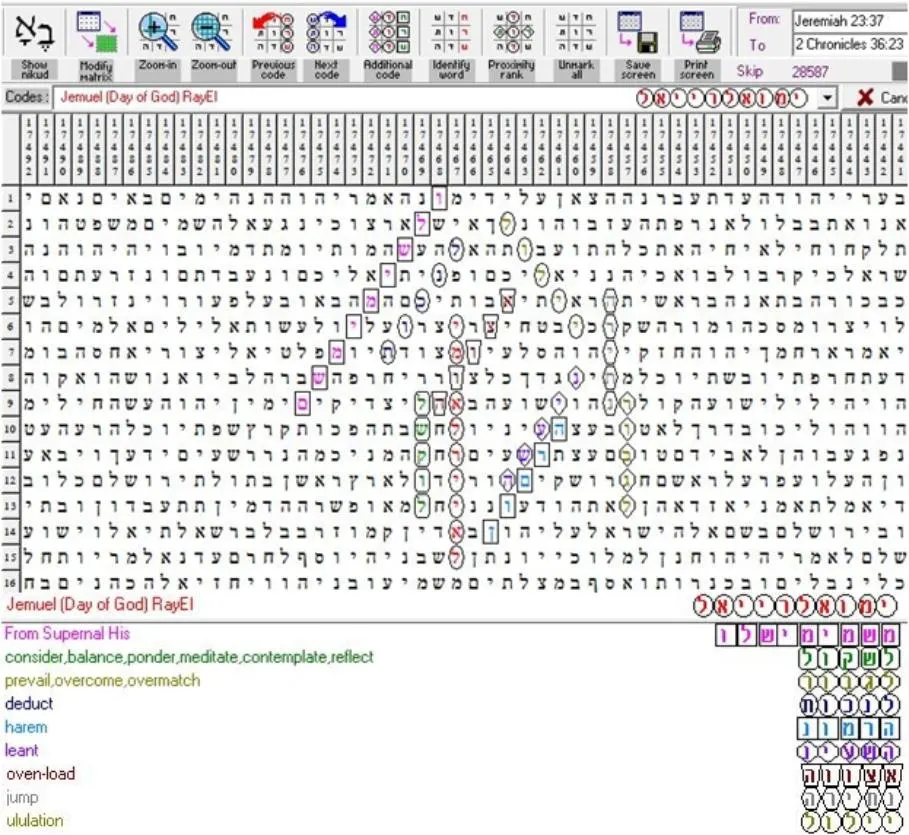
Task: Click the Hebrew letters beside 'deduct'
Action: pos(849,705)
